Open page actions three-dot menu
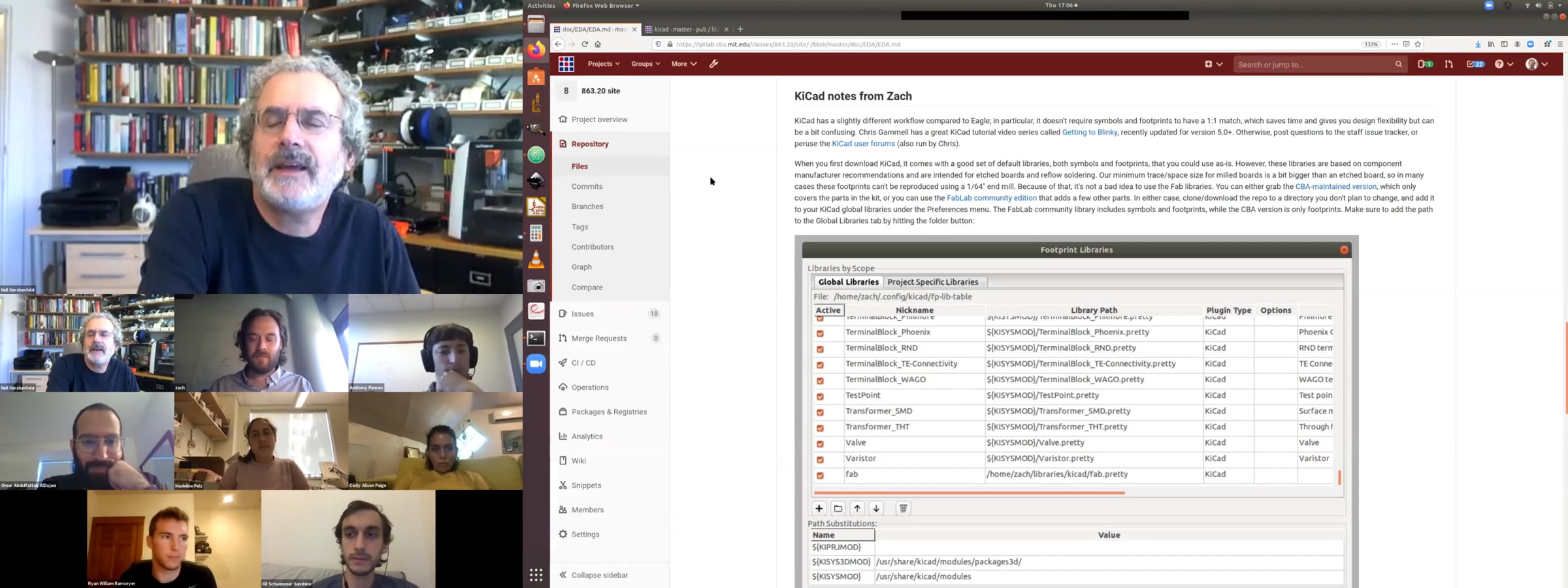Image resolution: width=1568 pixels, height=588 pixels. [x=1394, y=44]
